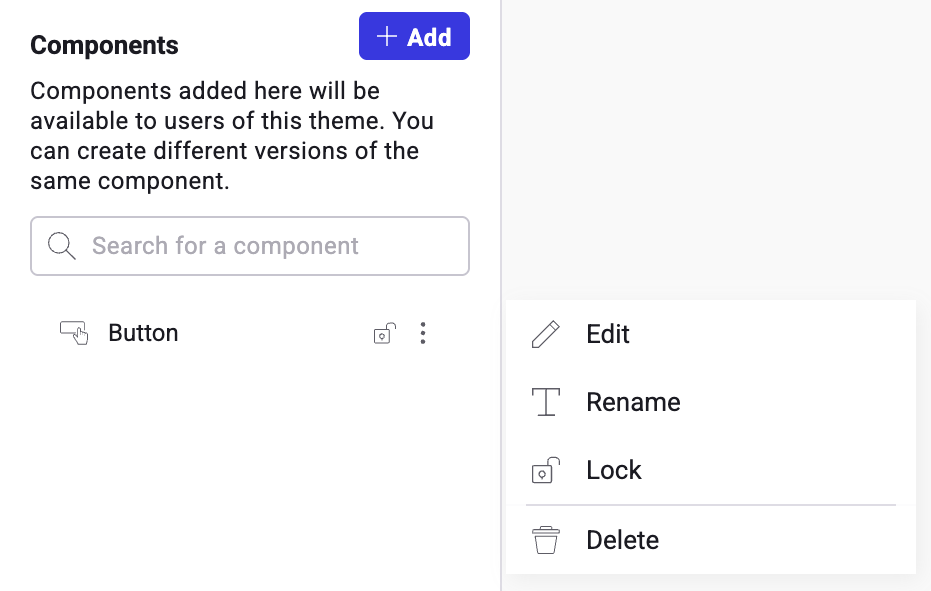Screen dimensions: 931x591
Task: Choose Edit from the context menu
Action: tap(608, 334)
